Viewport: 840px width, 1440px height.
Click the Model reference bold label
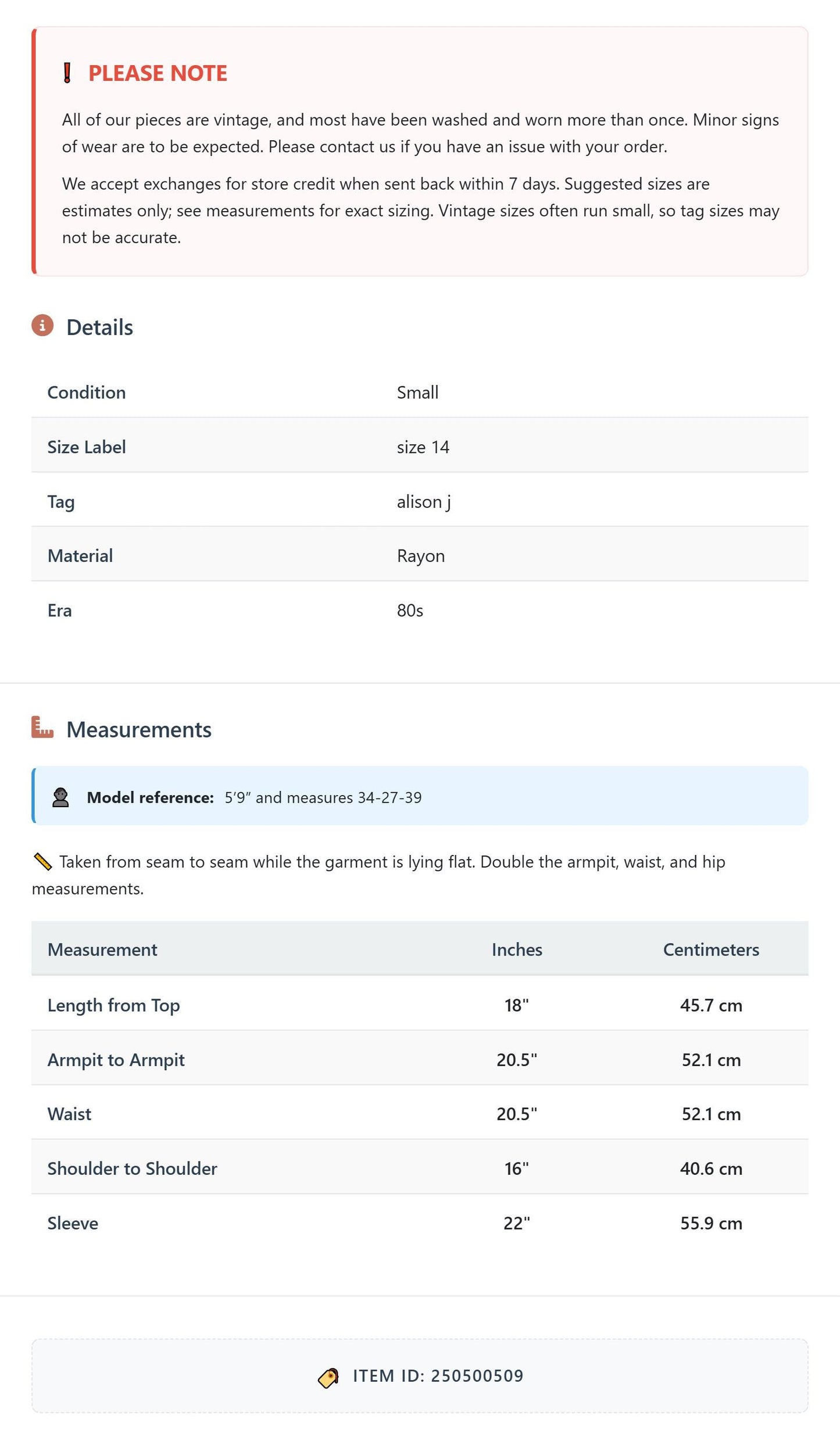tap(151, 797)
